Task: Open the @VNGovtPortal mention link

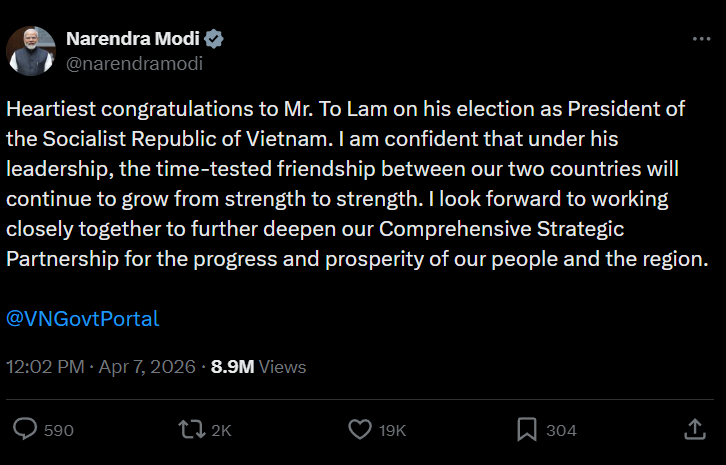Action: click(x=82, y=319)
